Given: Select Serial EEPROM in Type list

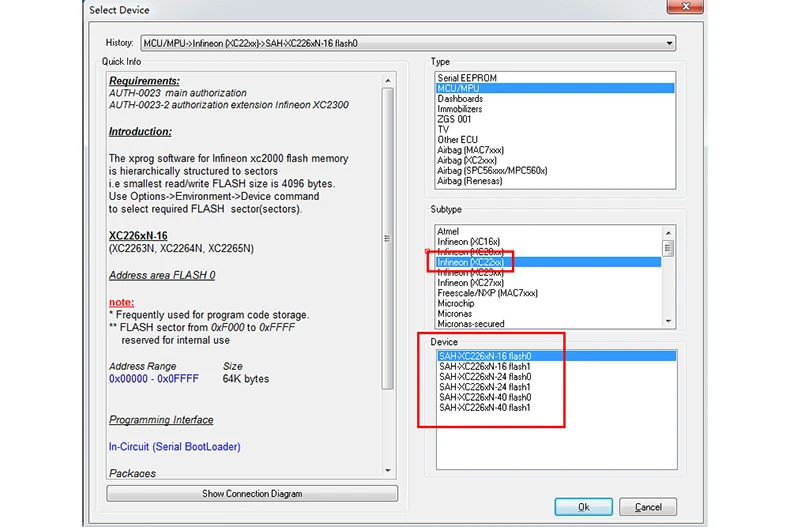Looking at the screenshot, I should [x=554, y=78].
